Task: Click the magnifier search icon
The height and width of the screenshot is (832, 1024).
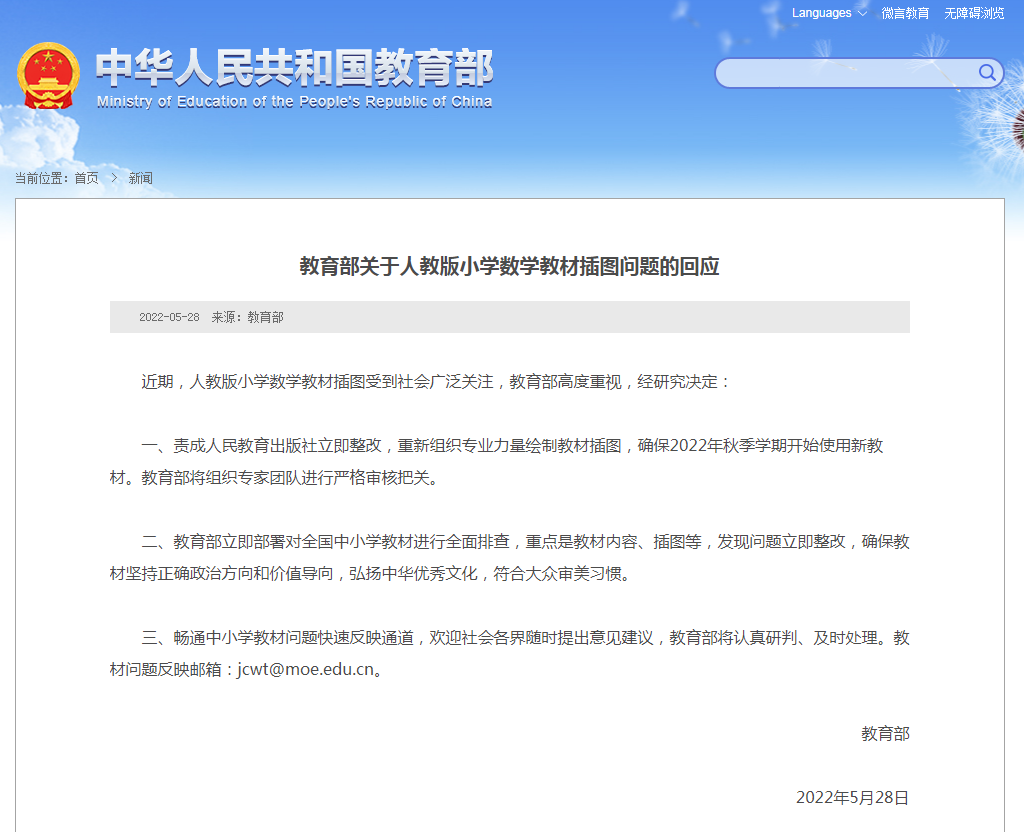Action: [x=987, y=72]
